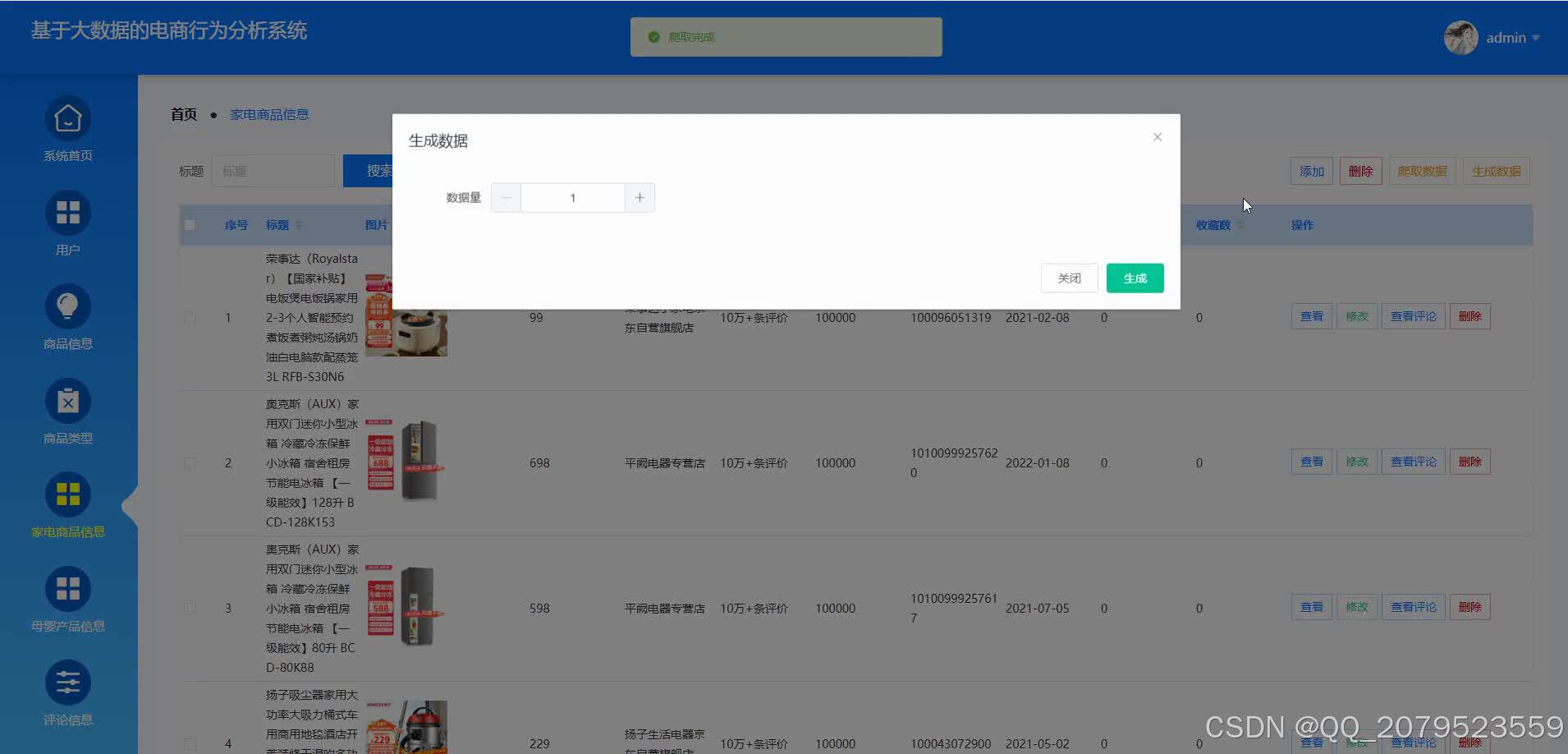Click 删除 for row 3
This screenshot has width=1568, height=754.
1469,607
